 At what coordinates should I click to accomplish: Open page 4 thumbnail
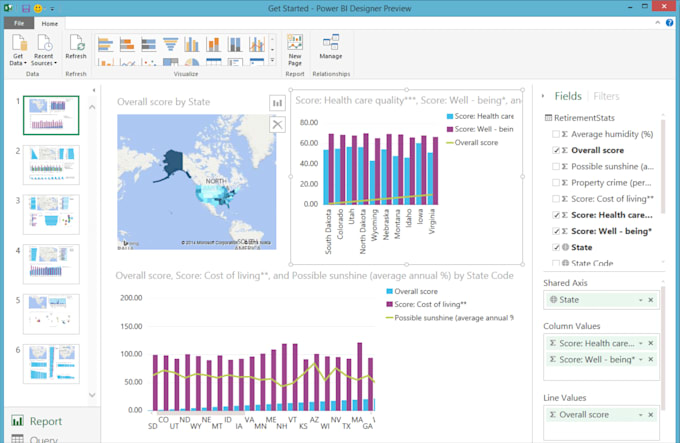[51, 264]
